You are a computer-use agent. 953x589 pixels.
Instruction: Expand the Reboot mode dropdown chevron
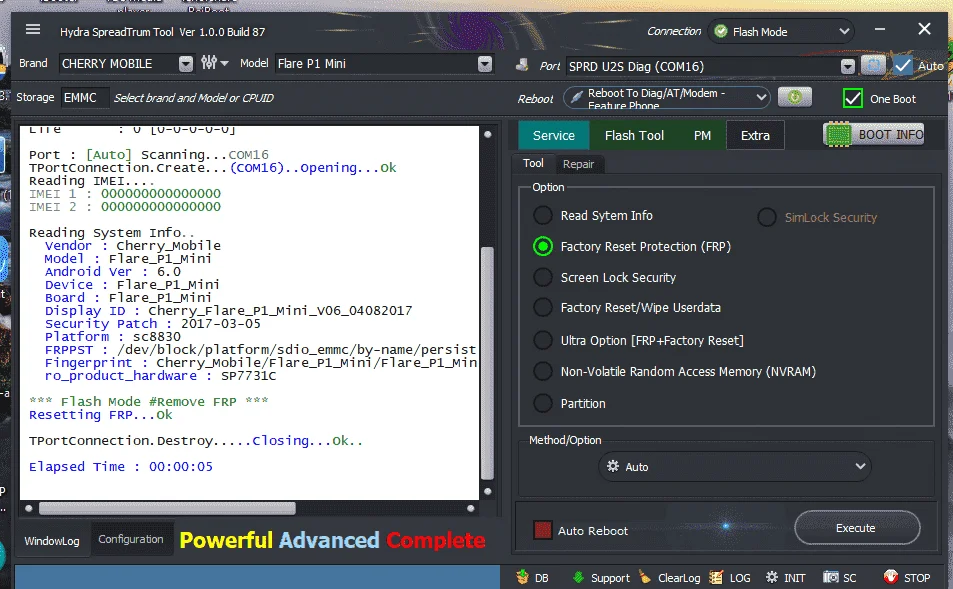coord(761,97)
